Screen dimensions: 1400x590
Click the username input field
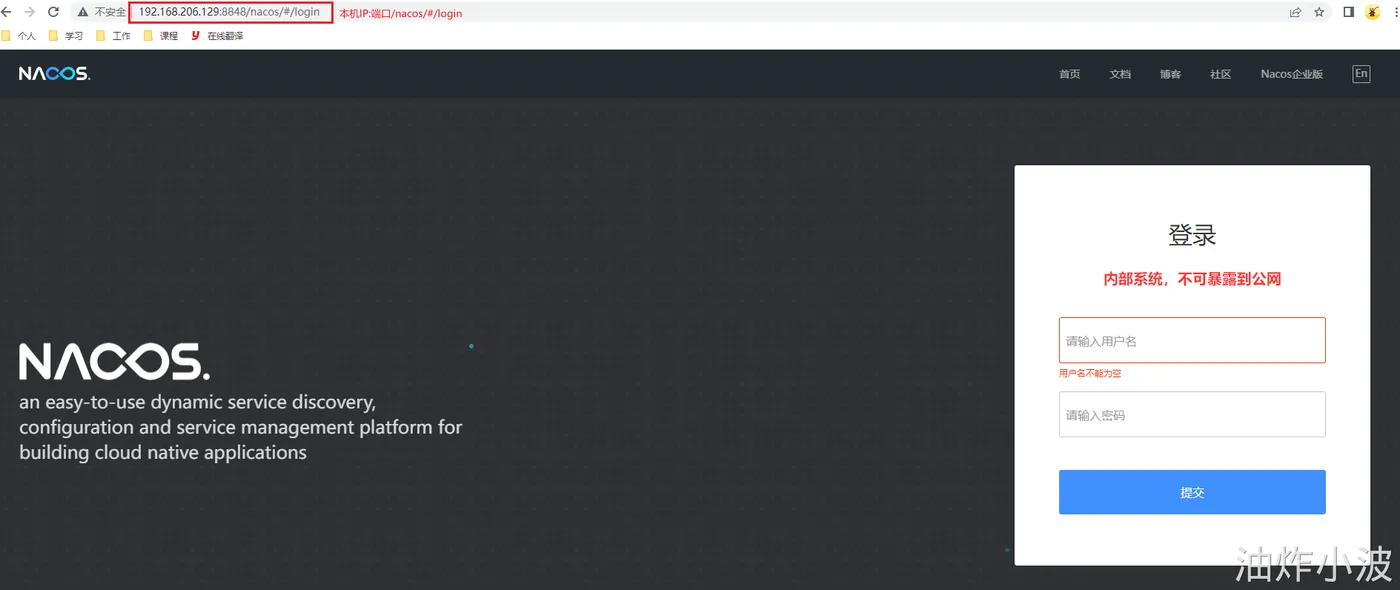tap(1192, 340)
